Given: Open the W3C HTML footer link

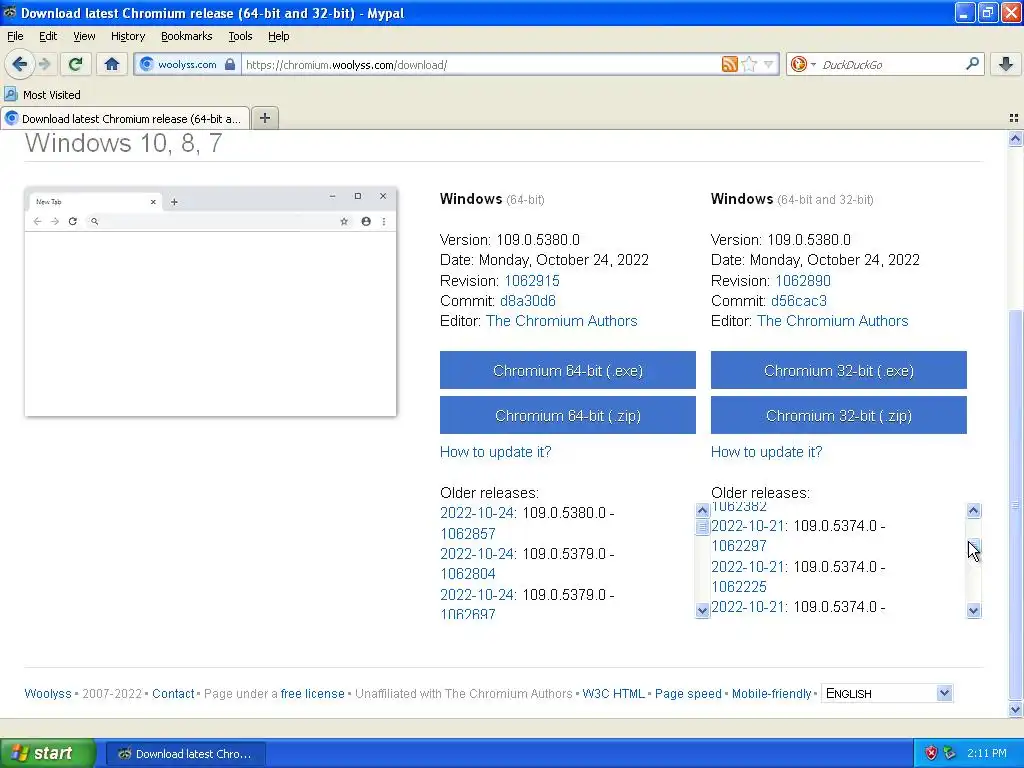Looking at the screenshot, I should (613, 694).
